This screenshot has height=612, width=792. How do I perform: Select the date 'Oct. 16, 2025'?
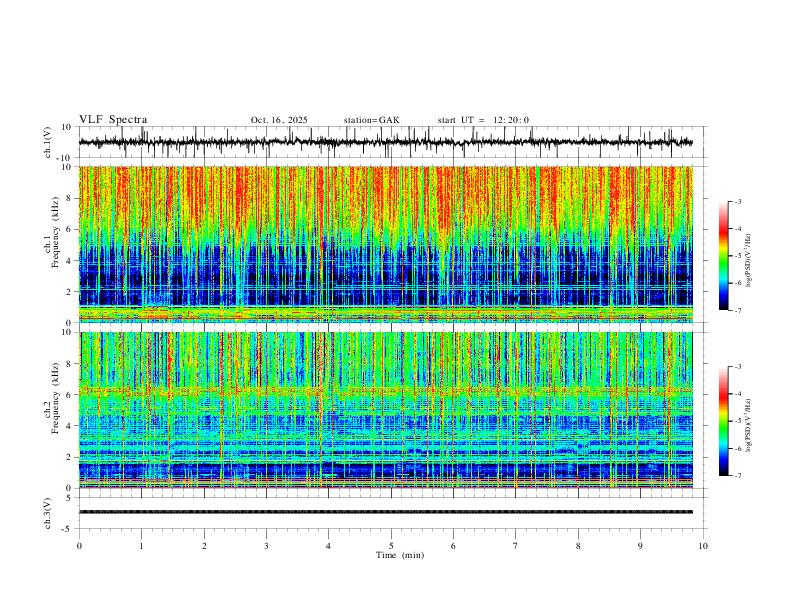tap(279, 120)
